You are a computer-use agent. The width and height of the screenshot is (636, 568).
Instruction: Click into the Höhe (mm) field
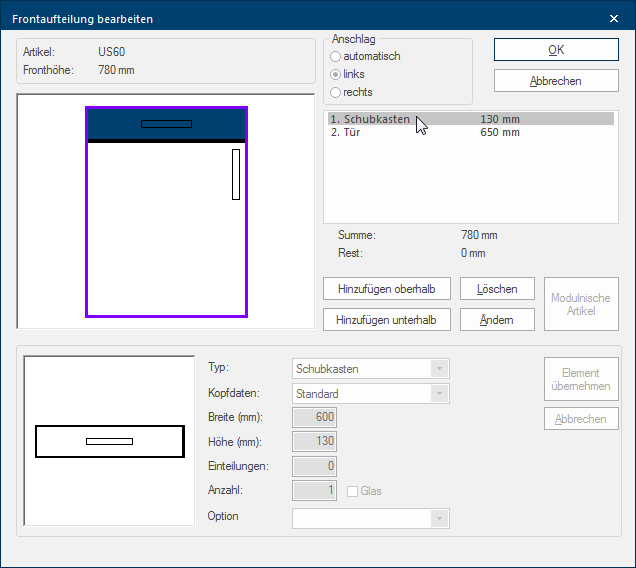[x=314, y=442]
